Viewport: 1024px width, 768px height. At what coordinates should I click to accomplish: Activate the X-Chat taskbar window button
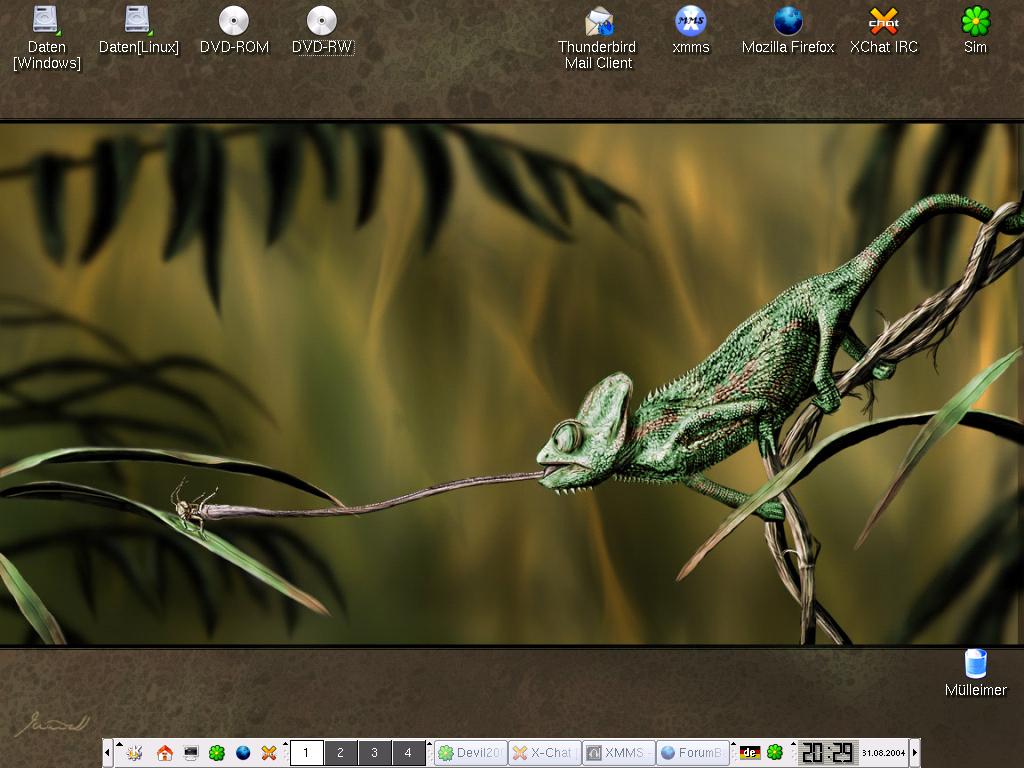coord(544,753)
